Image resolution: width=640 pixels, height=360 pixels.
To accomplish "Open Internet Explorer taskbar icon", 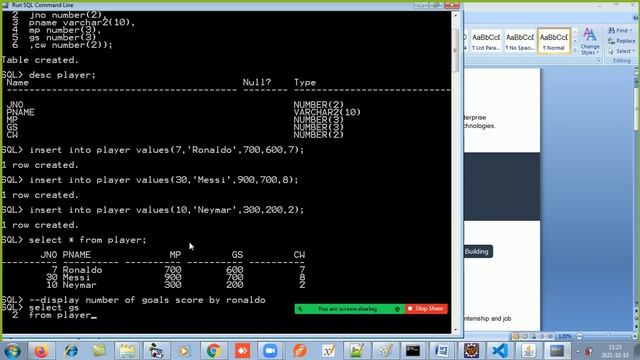I will (x=71, y=351).
